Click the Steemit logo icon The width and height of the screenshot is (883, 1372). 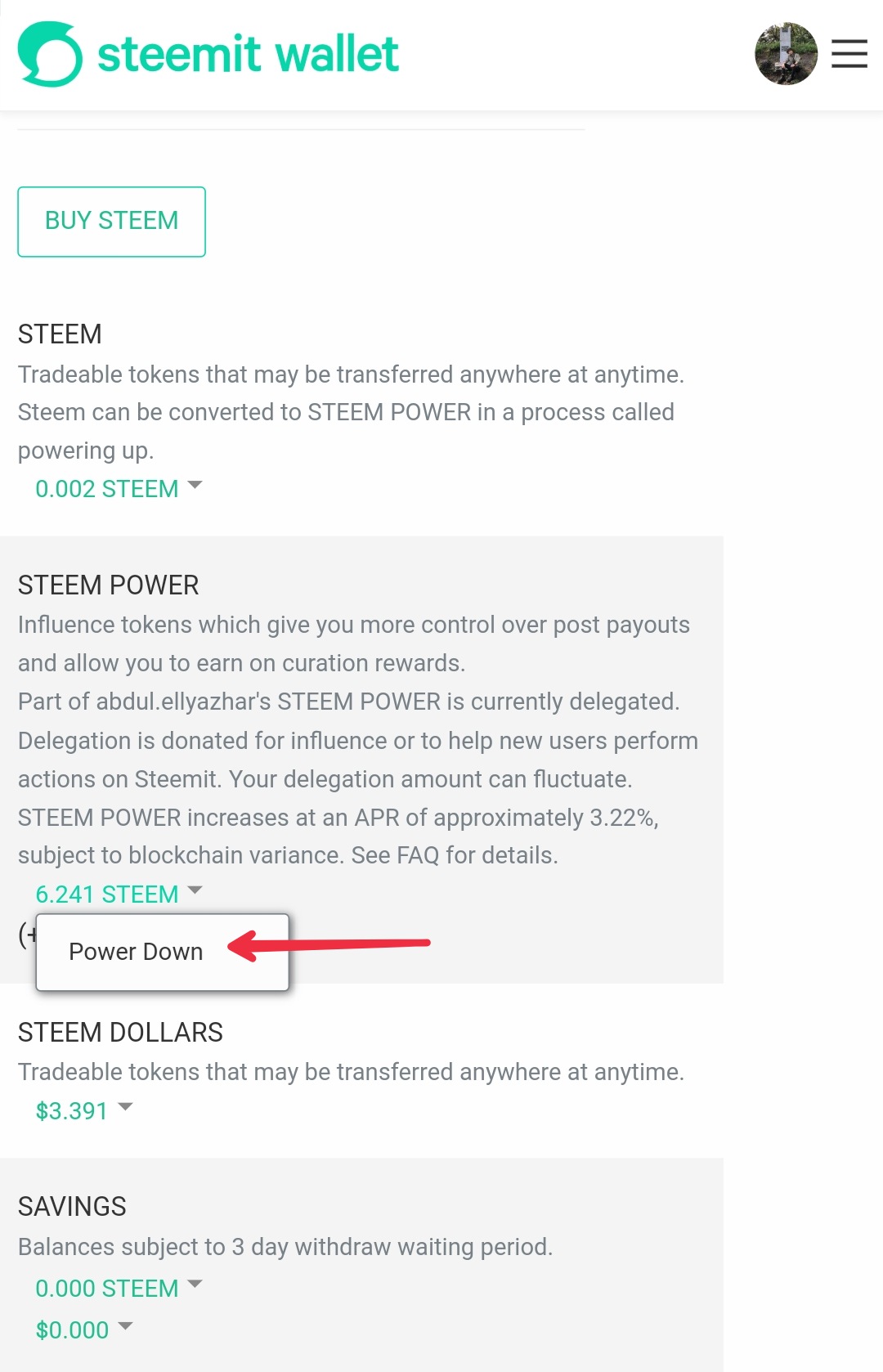pos(50,54)
